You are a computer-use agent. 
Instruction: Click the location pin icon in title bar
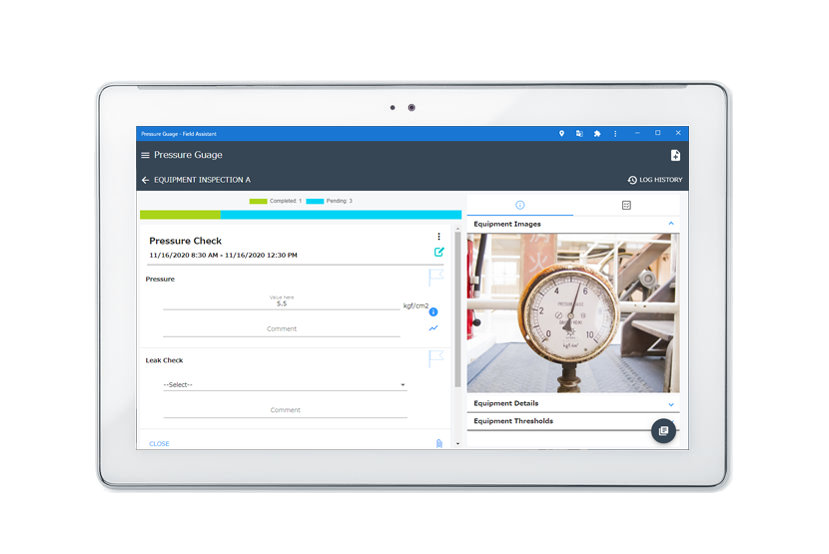coord(562,133)
